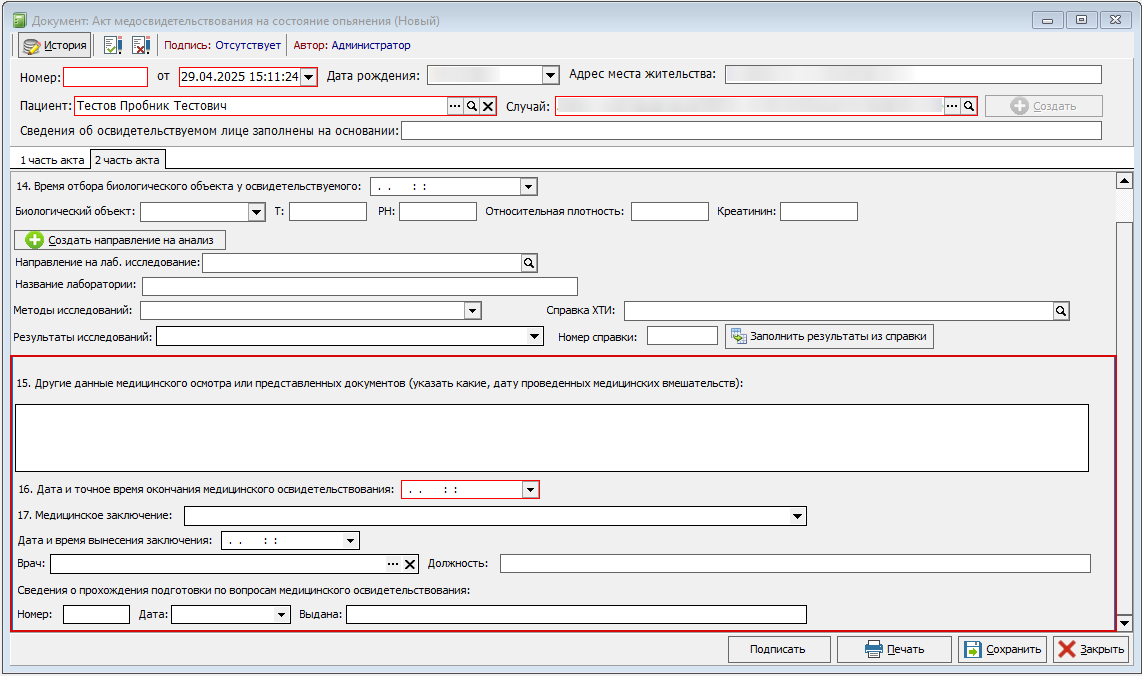Viewport: 1142px width, 676px height.
Task: Click the Подпись: Отсутствует status text
Action: point(222,45)
